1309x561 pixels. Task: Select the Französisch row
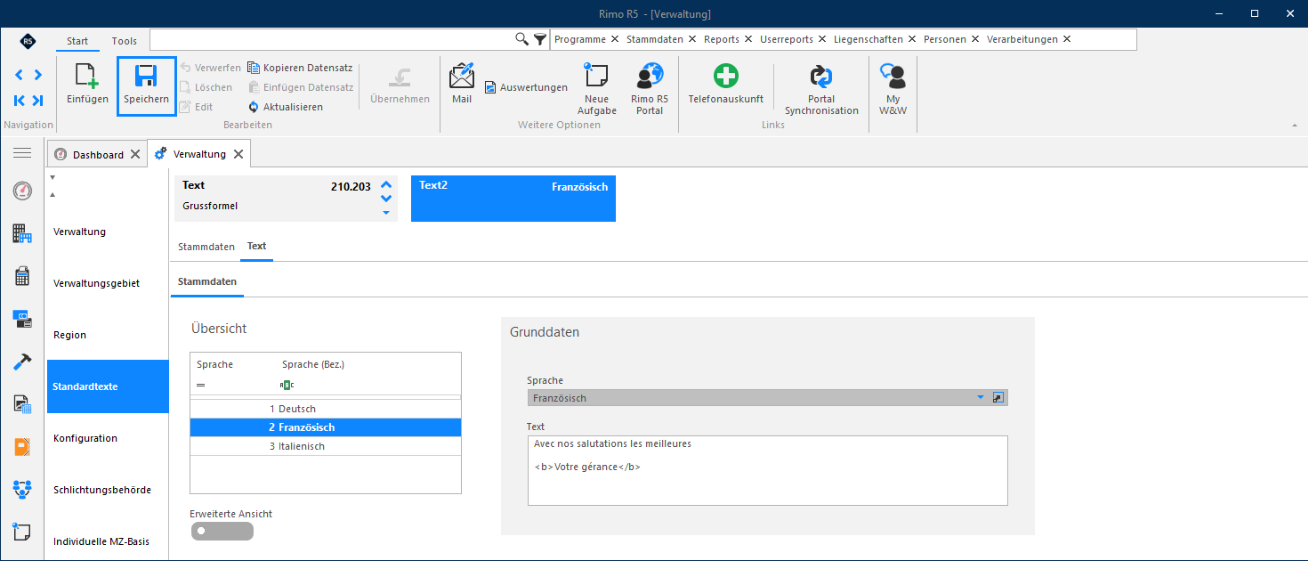(x=326, y=427)
